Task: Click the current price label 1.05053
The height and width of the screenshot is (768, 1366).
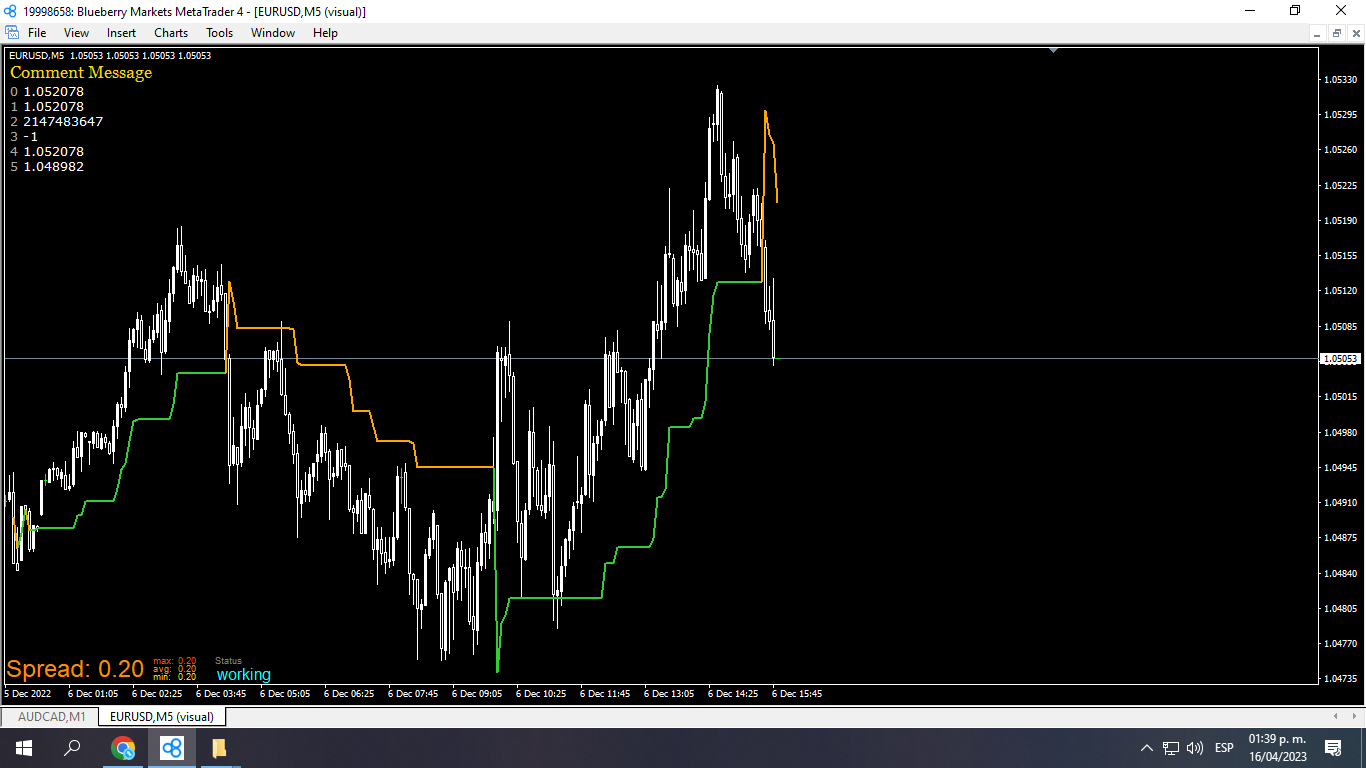Action: pyautogui.click(x=1340, y=358)
